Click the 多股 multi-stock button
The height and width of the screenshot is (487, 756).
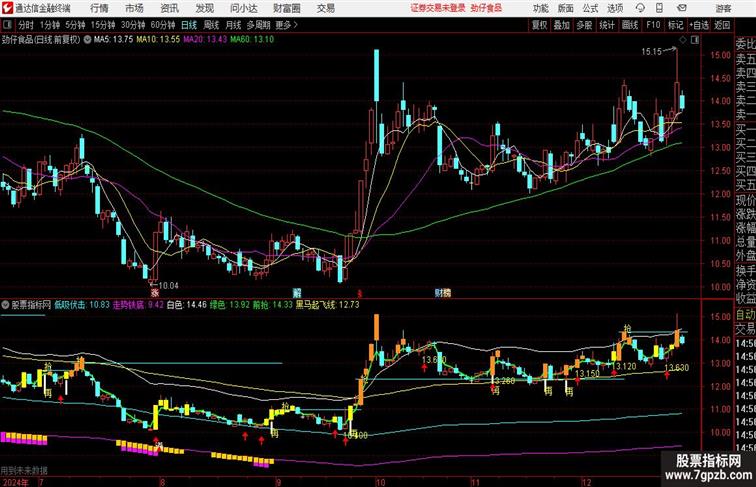584,25
